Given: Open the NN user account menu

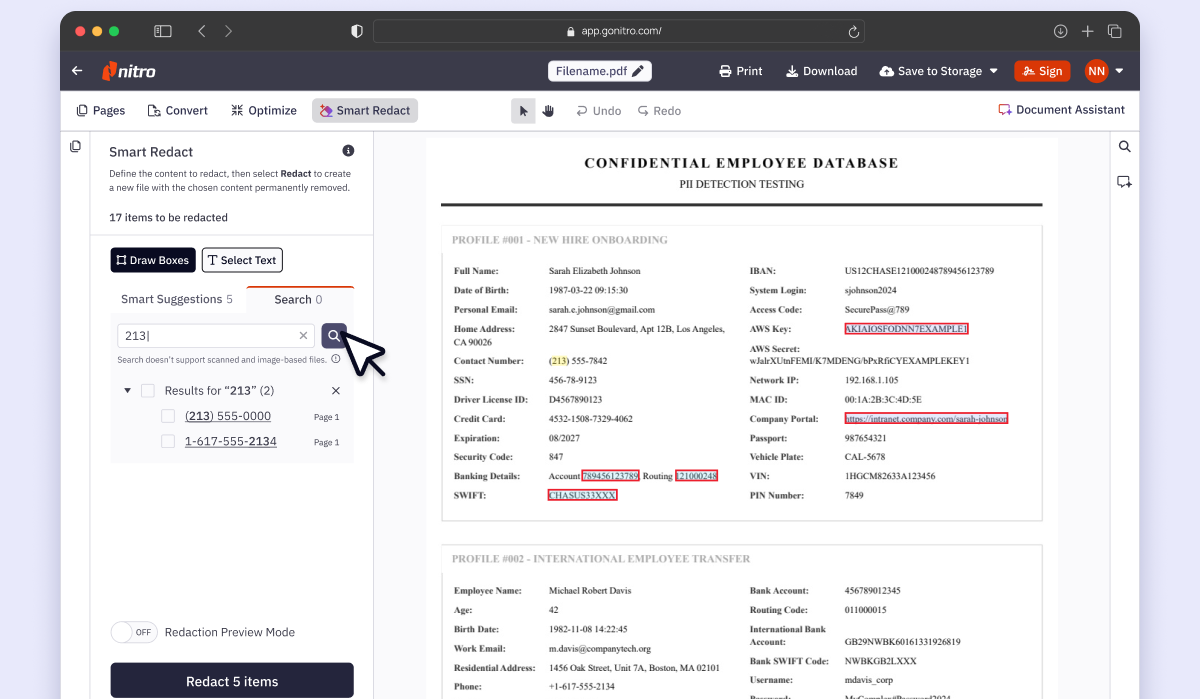Looking at the screenshot, I should tap(1104, 71).
